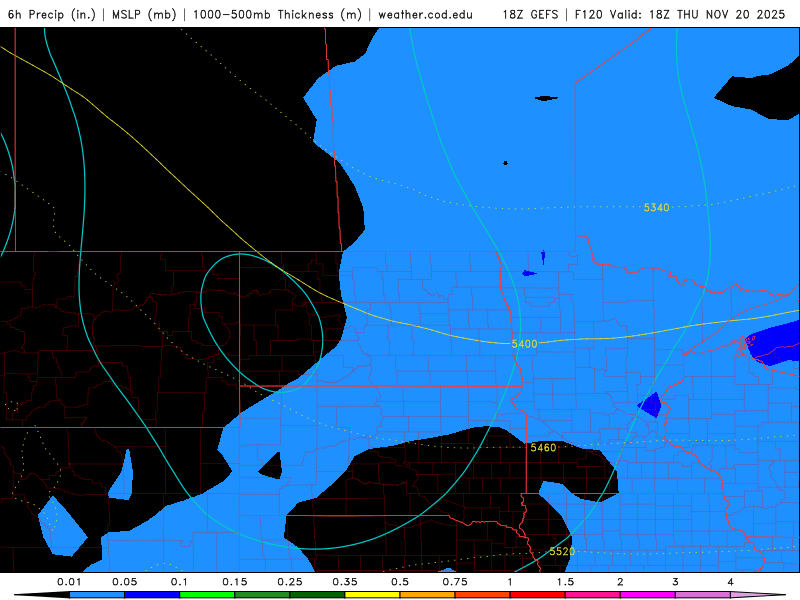The width and height of the screenshot is (800, 600).
Task: Select the 5460 thickness contour label
Action: 543,447
